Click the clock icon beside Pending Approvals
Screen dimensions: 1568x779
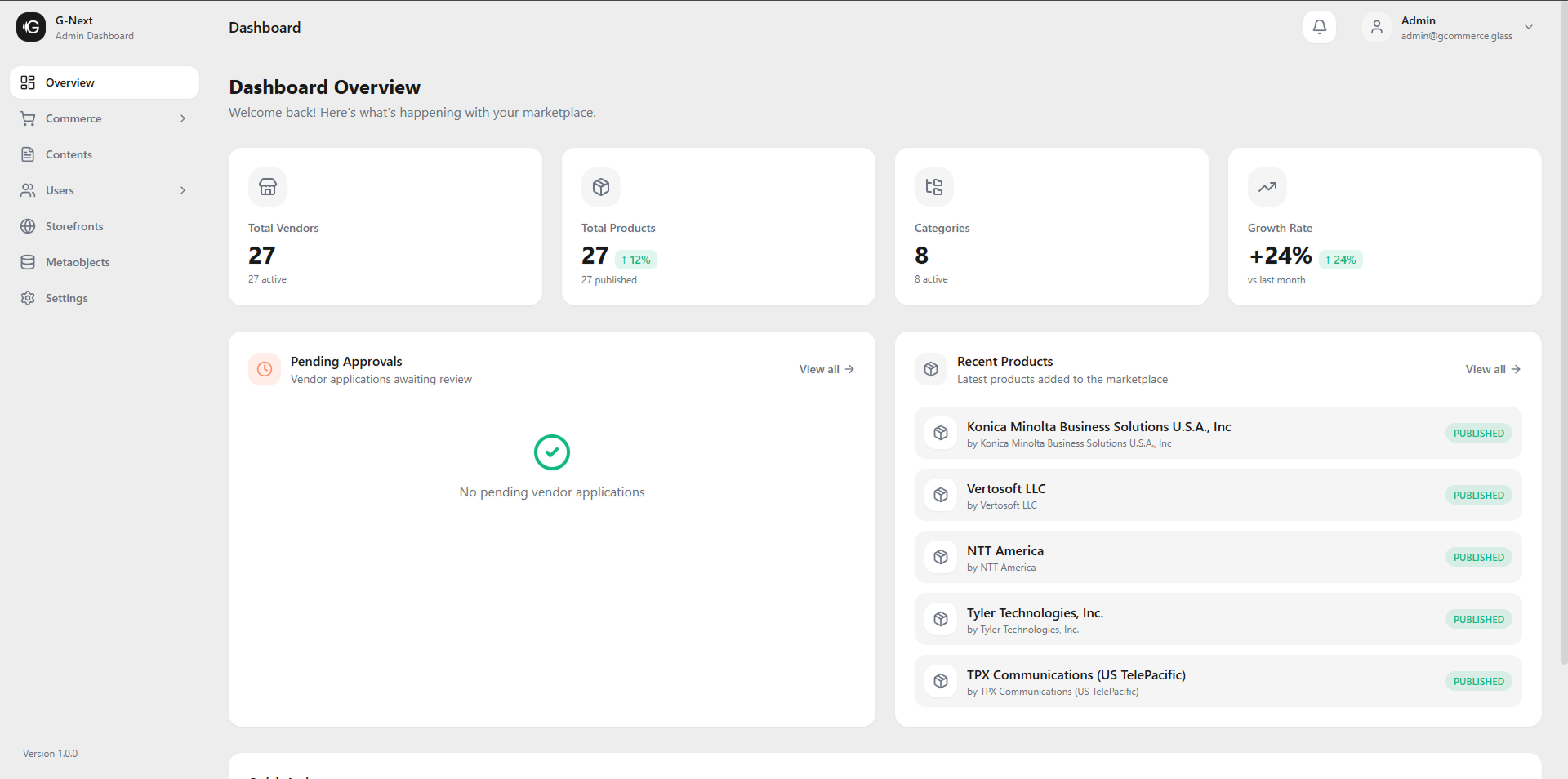(x=265, y=369)
